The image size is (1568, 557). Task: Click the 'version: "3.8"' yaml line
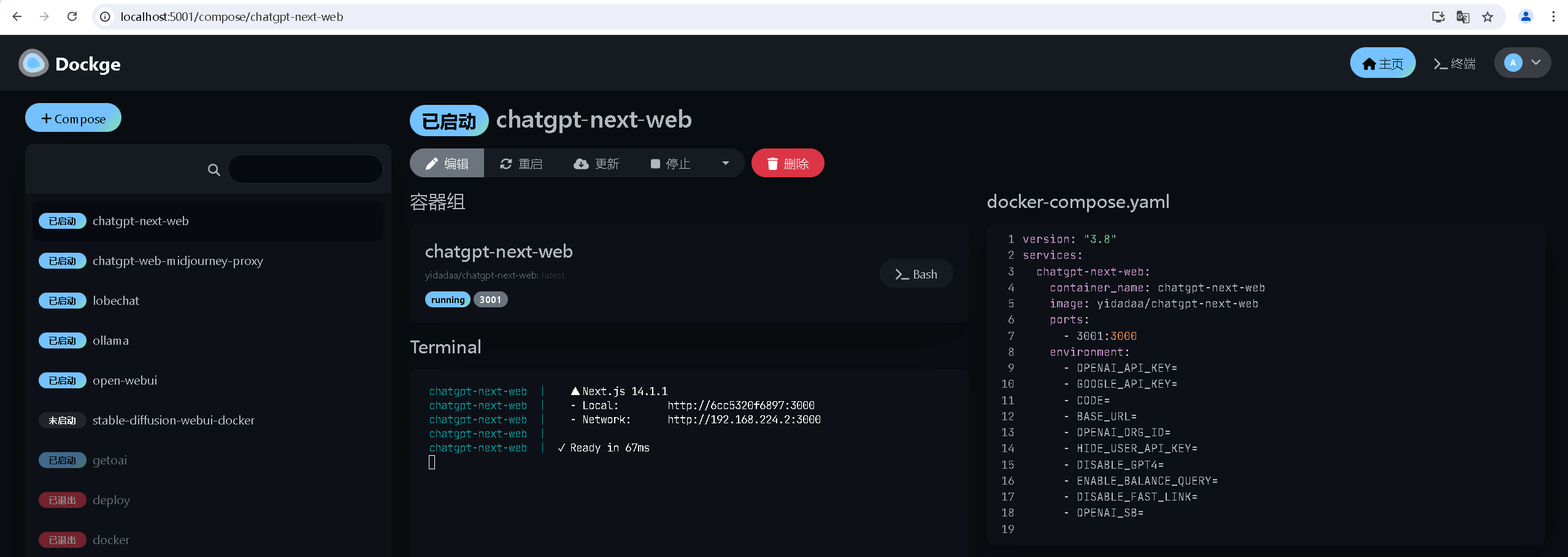pyautogui.click(x=1069, y=239)
